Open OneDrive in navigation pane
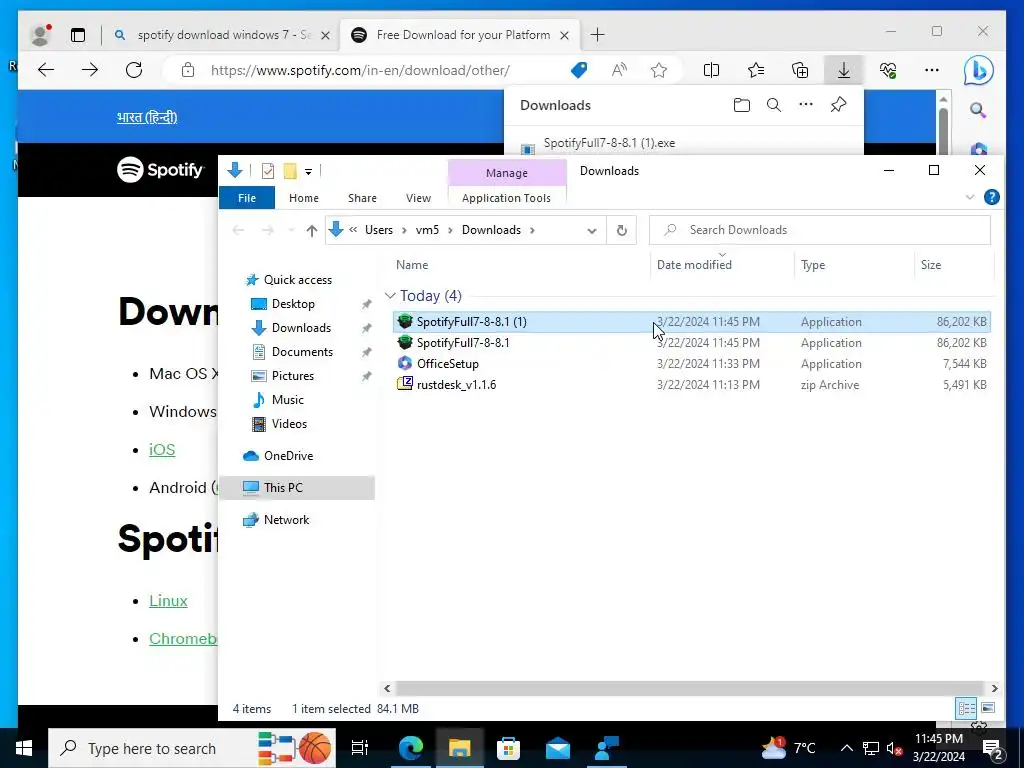1024x768 pixels. [288, 456]
